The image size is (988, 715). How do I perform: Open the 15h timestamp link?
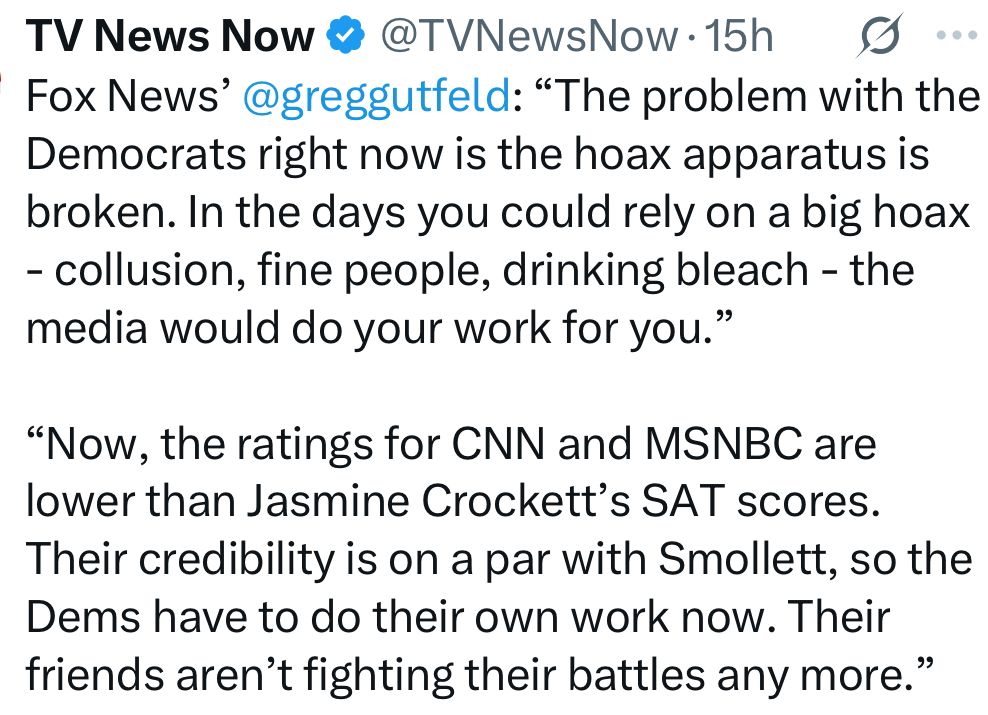739,37
